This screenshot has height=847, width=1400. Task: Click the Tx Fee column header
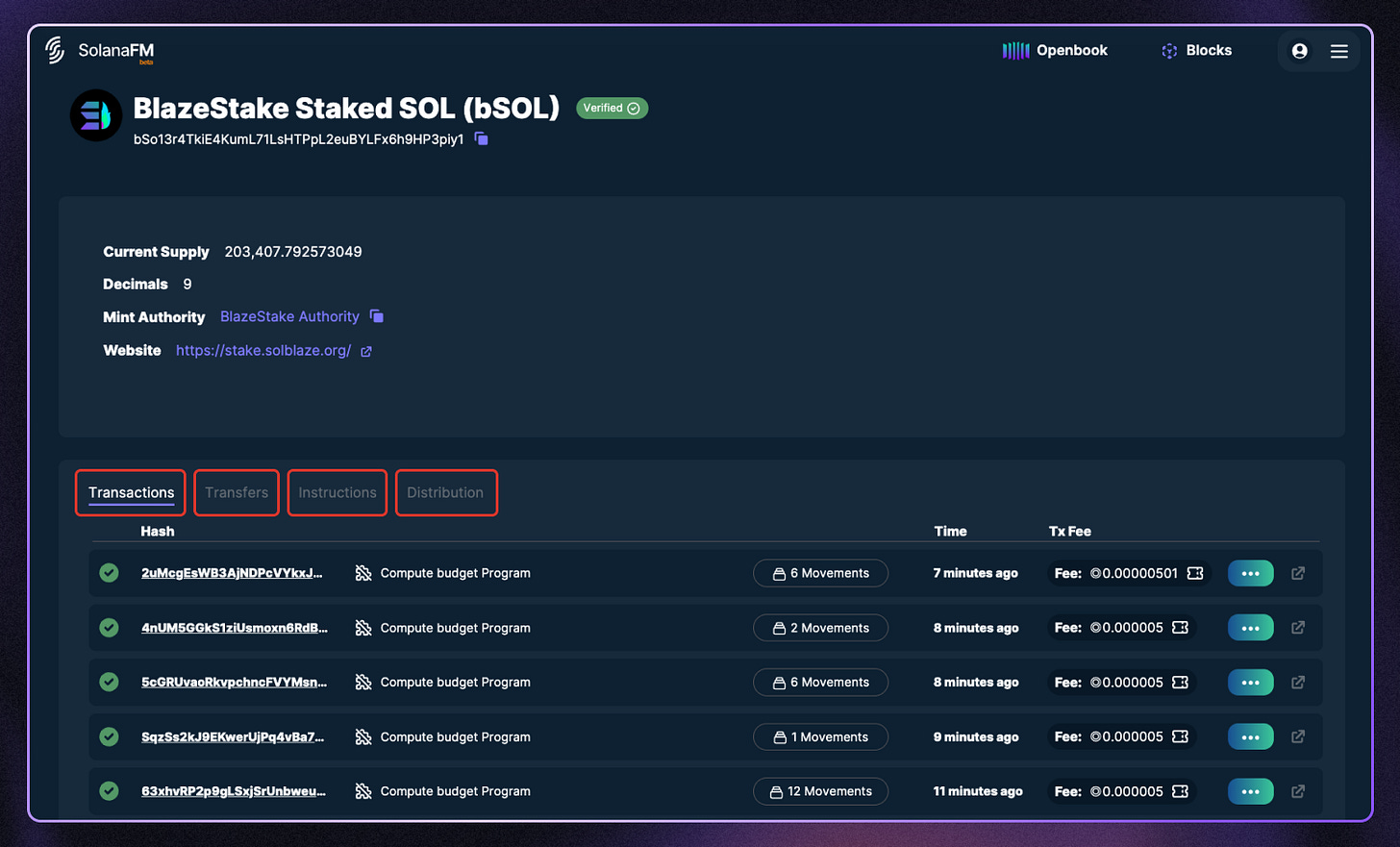pyautogui.click(x=1070, y=531)
